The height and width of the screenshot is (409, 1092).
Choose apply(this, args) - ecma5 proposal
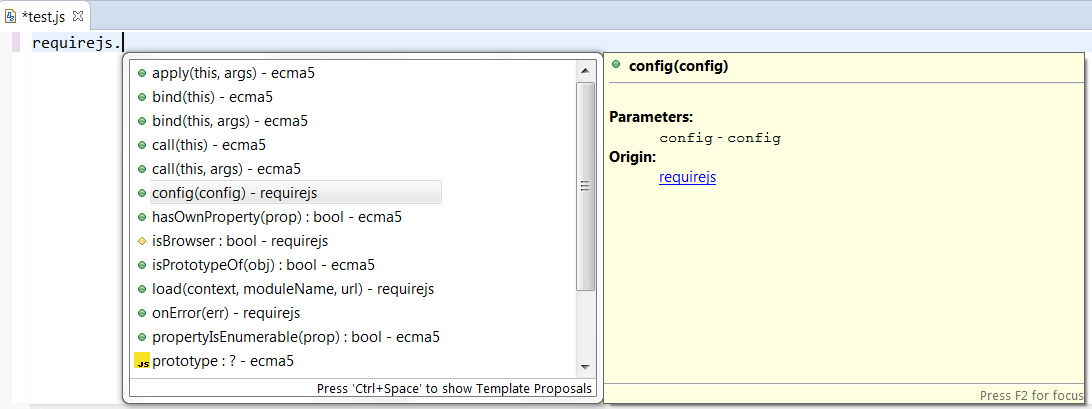[x=233, y=72]
